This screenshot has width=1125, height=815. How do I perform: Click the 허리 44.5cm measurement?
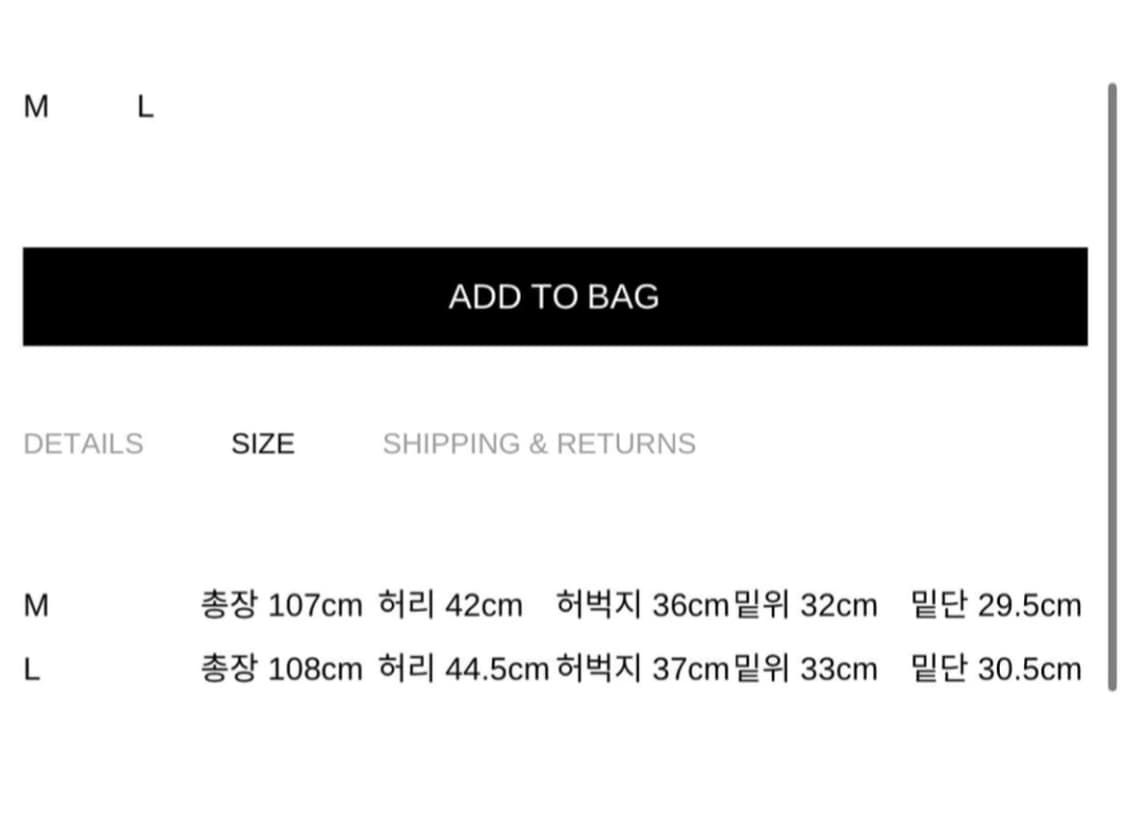coord(463,669)
